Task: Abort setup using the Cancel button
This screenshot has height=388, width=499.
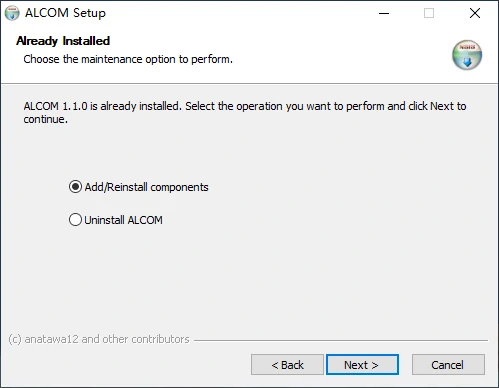Action: (448, 365)
